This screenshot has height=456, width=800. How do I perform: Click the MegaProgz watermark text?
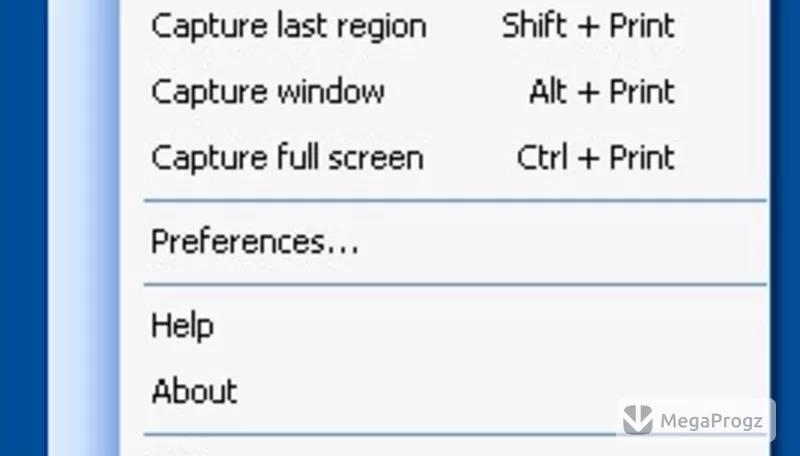click(x=711, y=421)
